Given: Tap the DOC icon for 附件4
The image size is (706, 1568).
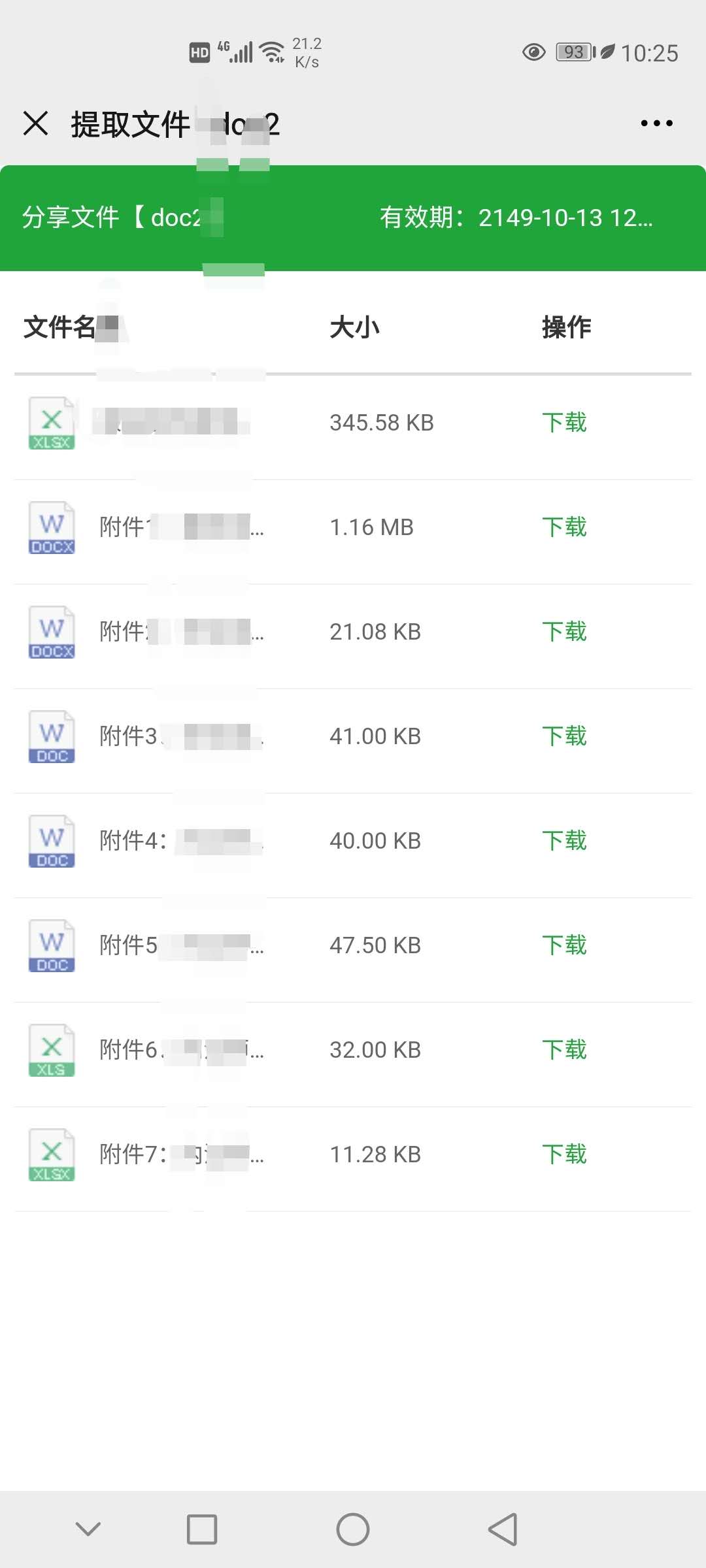Looking at the screenshot, I should [52, 841].
